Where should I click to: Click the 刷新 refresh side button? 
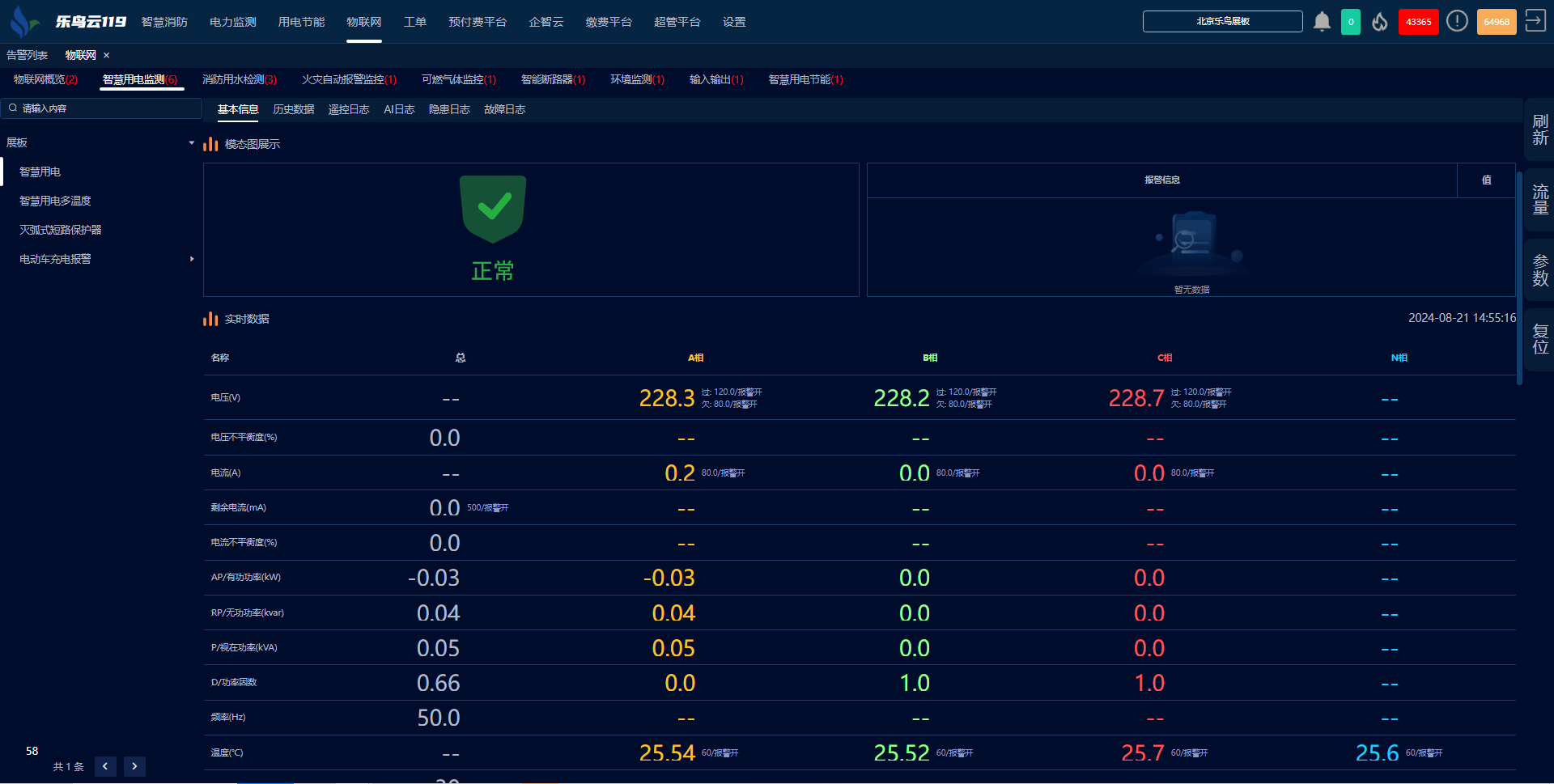(1539, 130)
